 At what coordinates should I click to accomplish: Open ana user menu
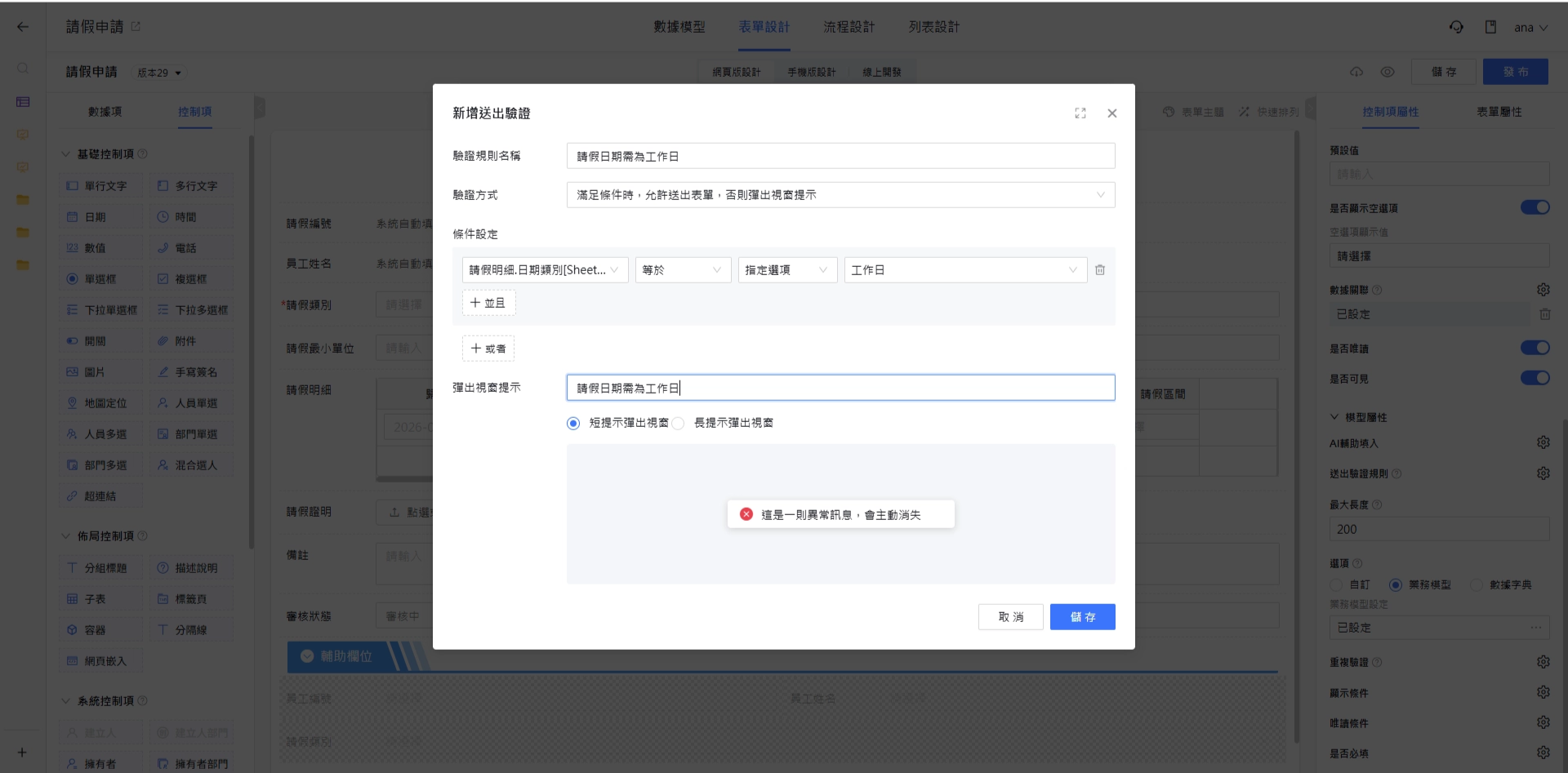coord(1530,28)
